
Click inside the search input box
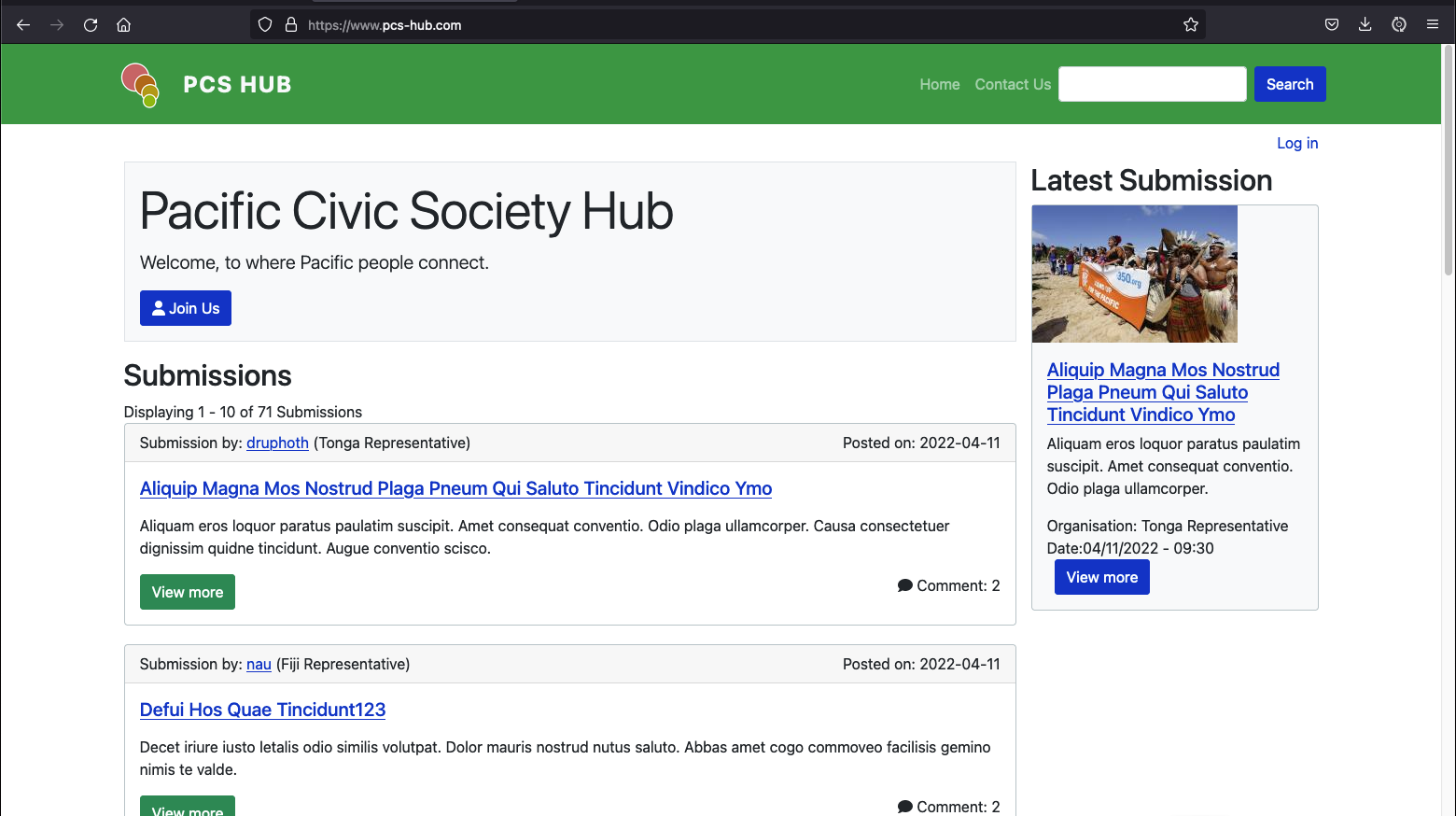coord(1152,84)
